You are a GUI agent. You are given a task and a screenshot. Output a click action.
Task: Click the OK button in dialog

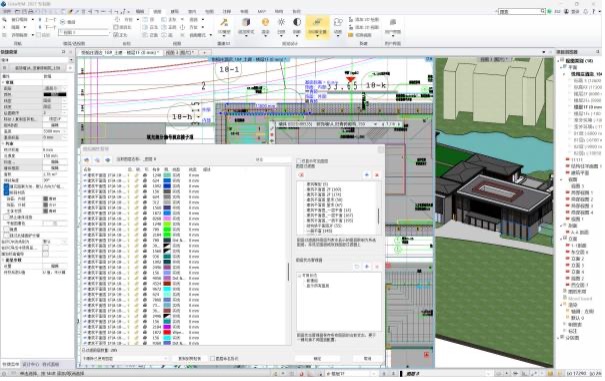point(317,359)
